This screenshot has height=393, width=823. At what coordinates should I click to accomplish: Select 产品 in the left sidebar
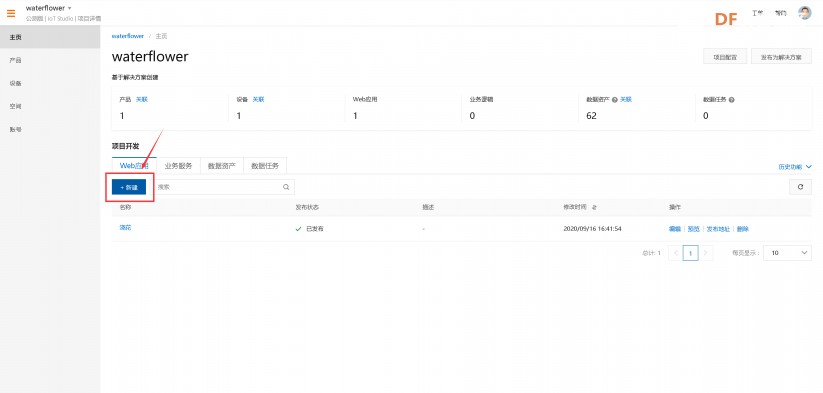coord(50,60)
